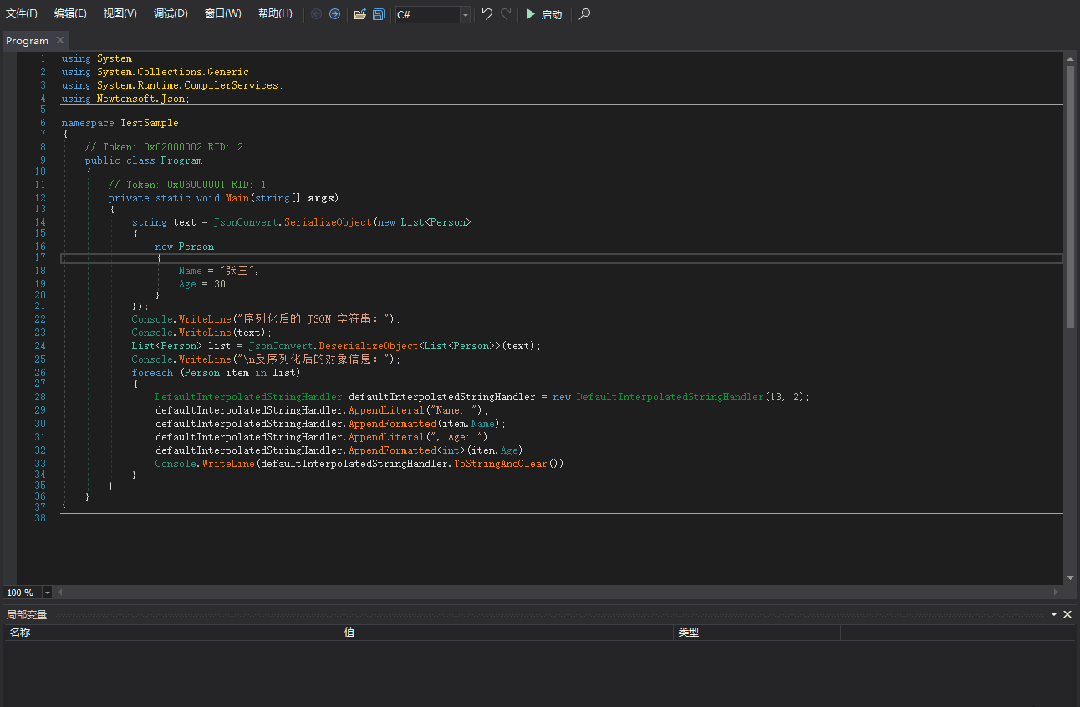Screen dimensions: 1080x707
Task: Click the 名称 column header
Action: [20, 632]
